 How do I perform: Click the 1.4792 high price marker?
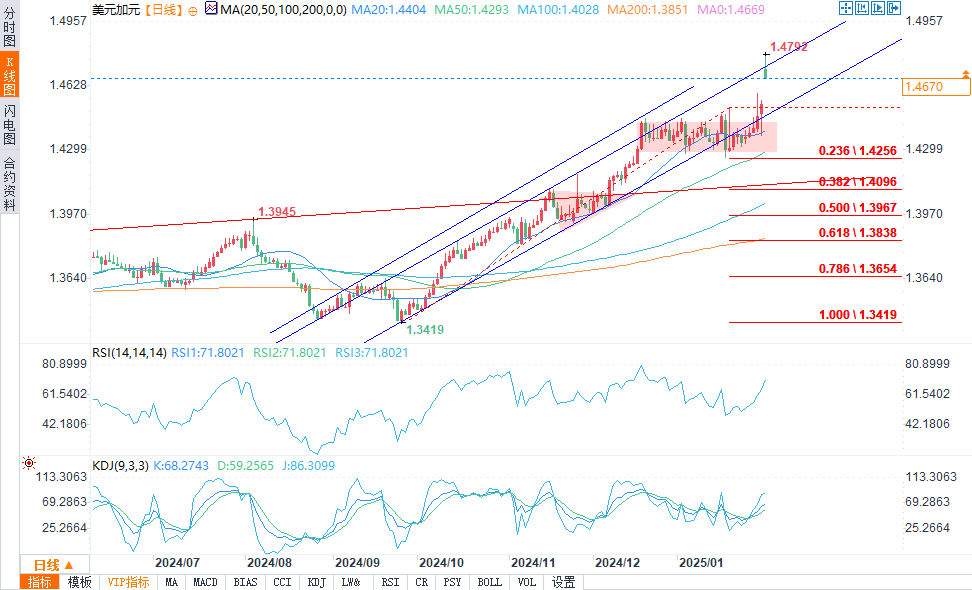tap(789, 46)
